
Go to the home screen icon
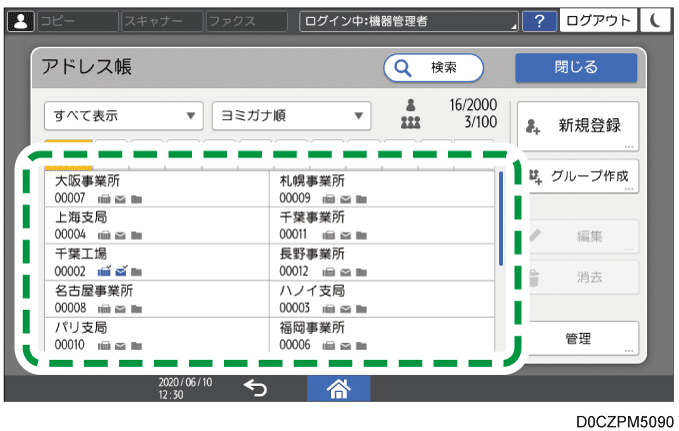click(339, 389)
